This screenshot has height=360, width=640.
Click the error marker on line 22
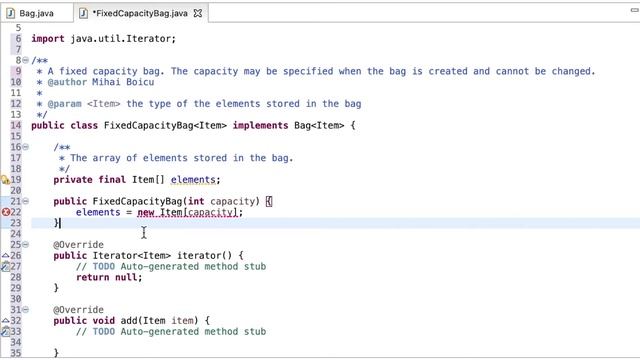(x=6, y=212)
